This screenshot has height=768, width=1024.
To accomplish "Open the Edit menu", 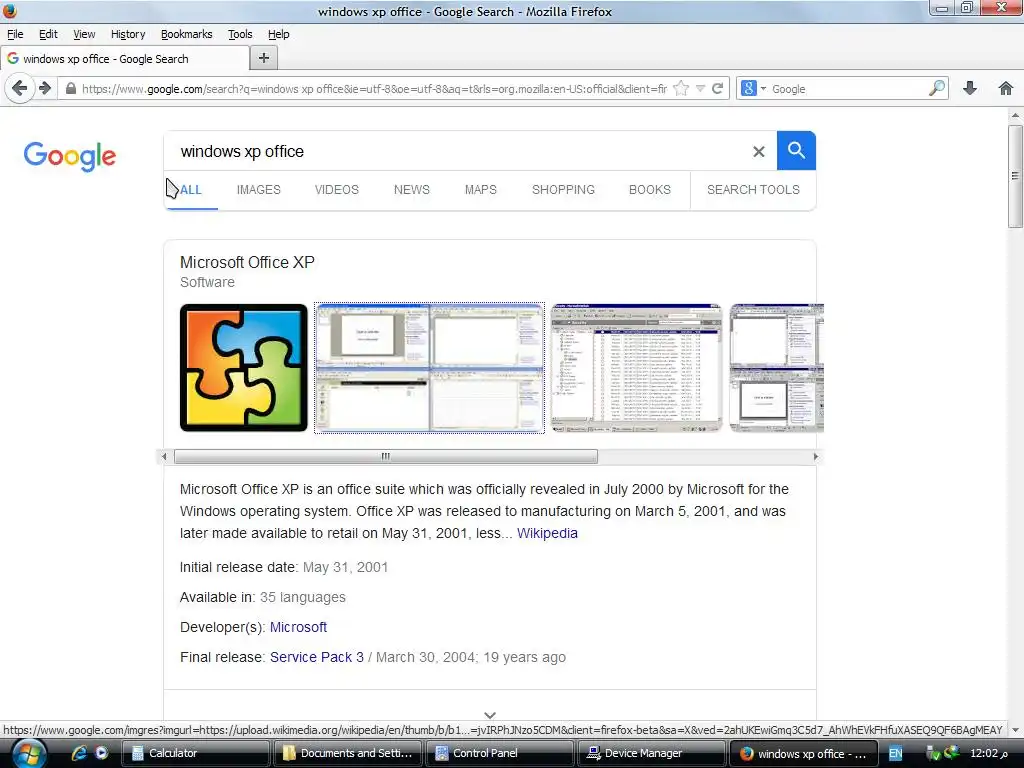I will [48, 34].
